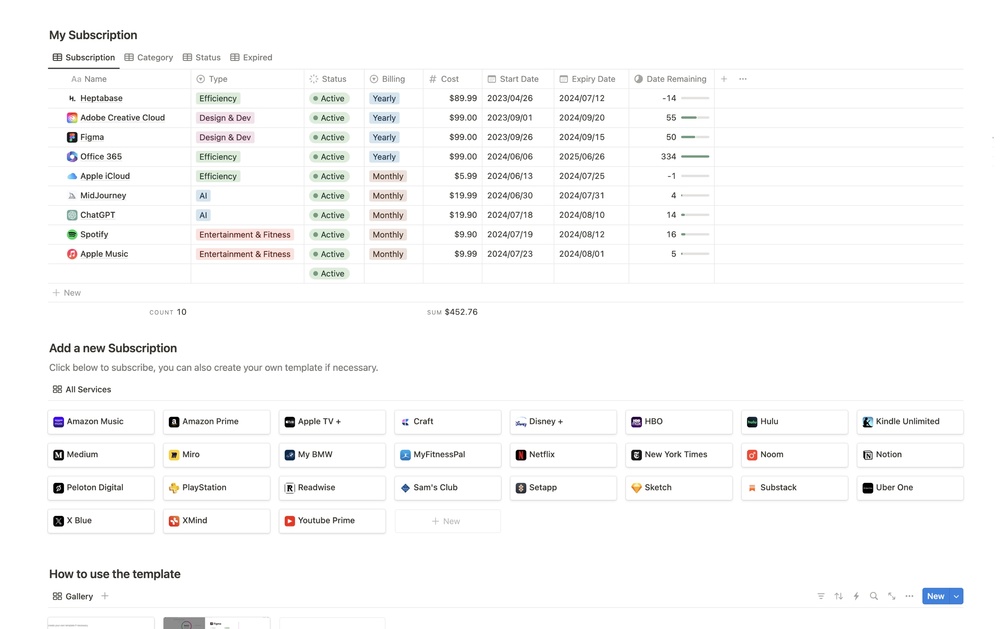Add a new row with + New
The image size is (1005, 629).
pyautogui.click(x=67, y=293)
